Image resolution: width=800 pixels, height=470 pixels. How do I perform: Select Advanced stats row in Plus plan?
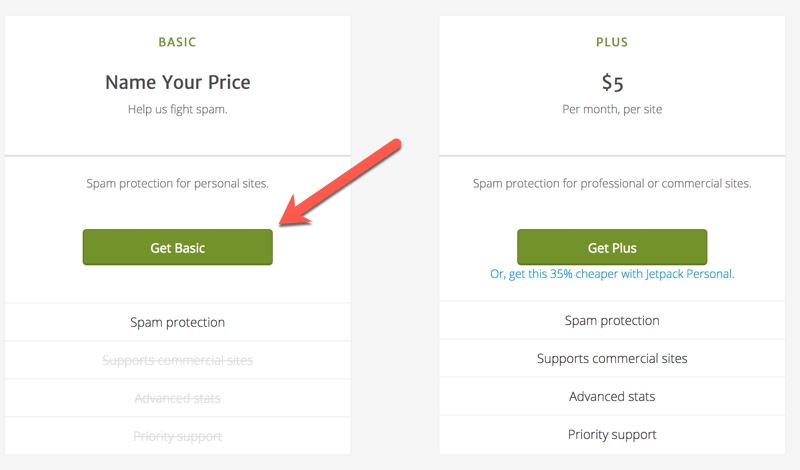click(611, 396)
